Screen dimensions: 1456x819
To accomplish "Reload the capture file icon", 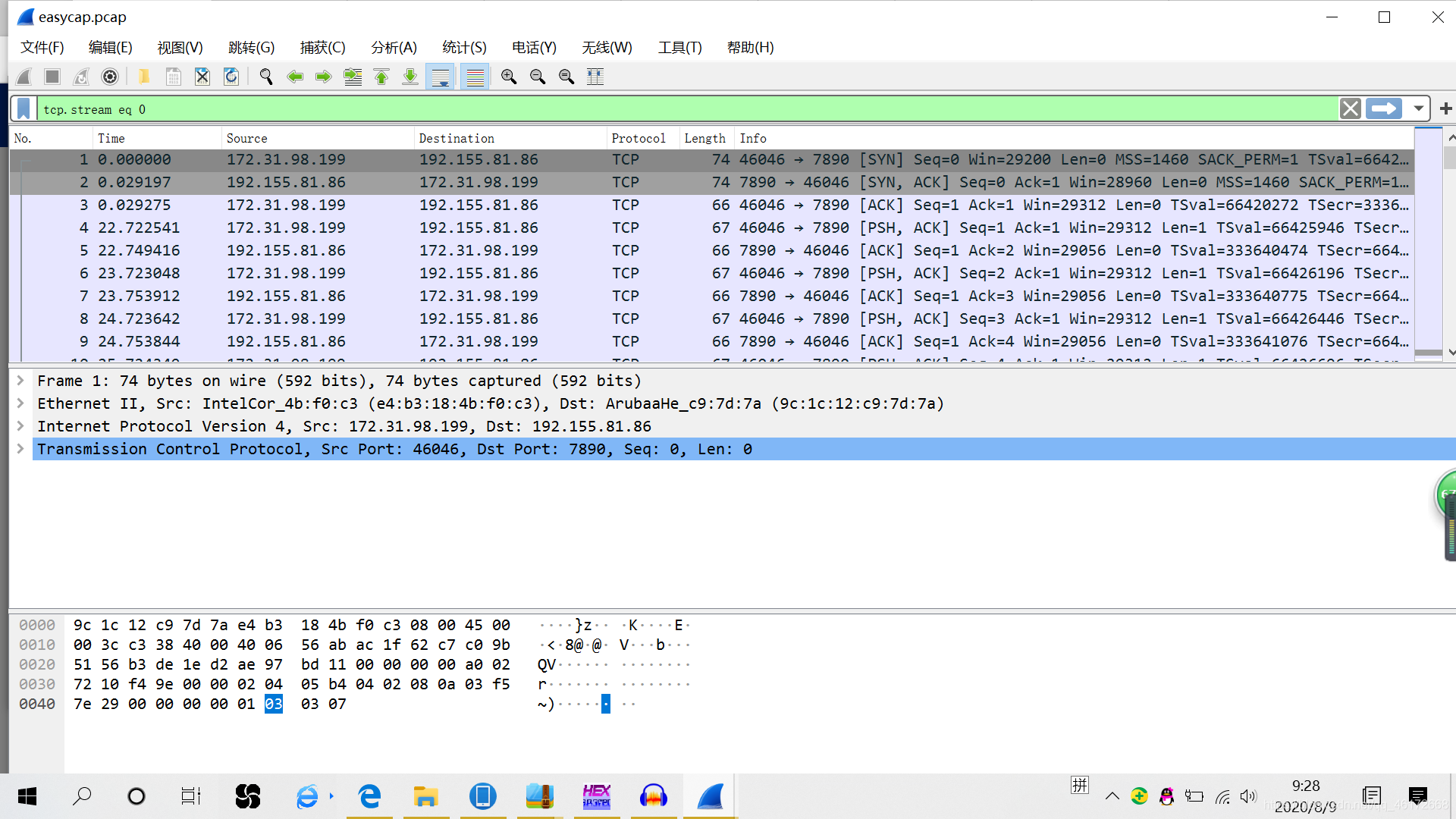I will [x=231, y=77].
